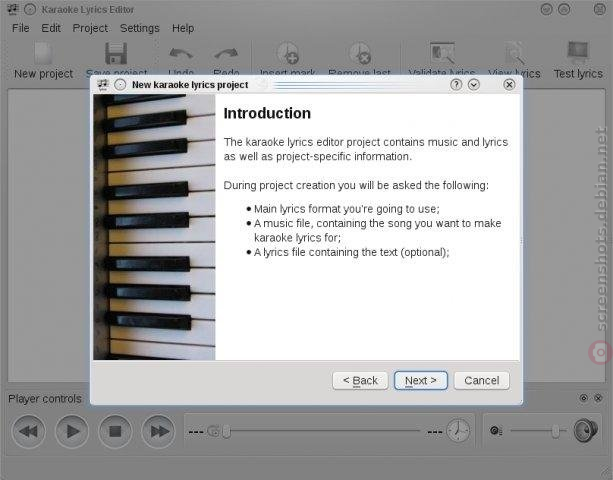
Task: Click the Validate lyrics icon
Action: [x=442, y=53]
